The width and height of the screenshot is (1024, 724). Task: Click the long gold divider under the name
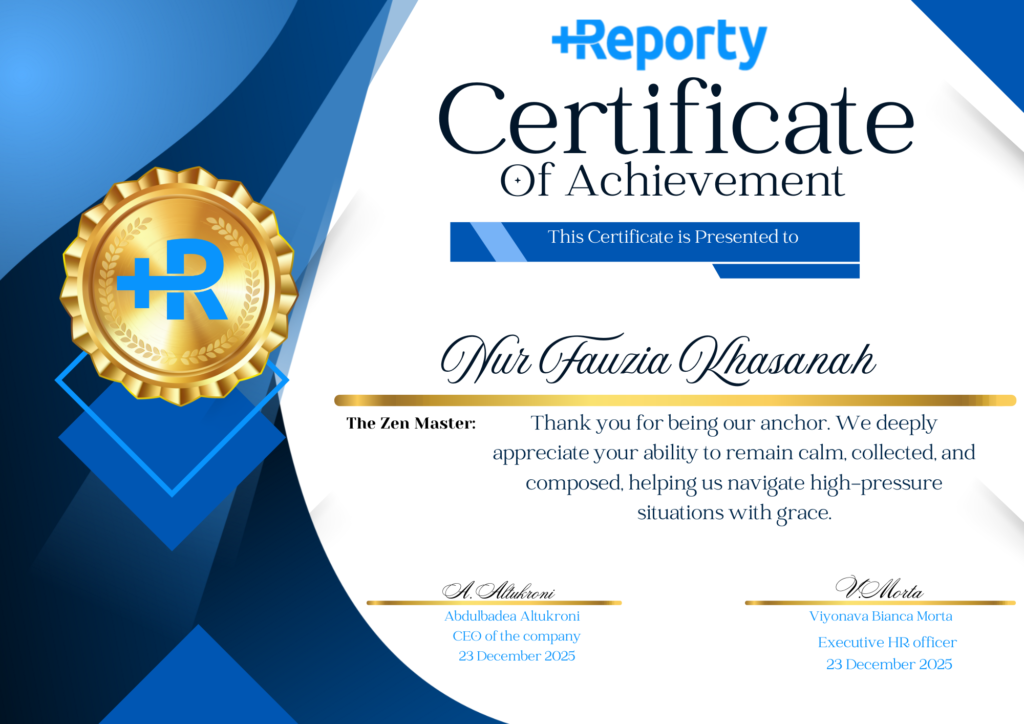coord(674,400)
